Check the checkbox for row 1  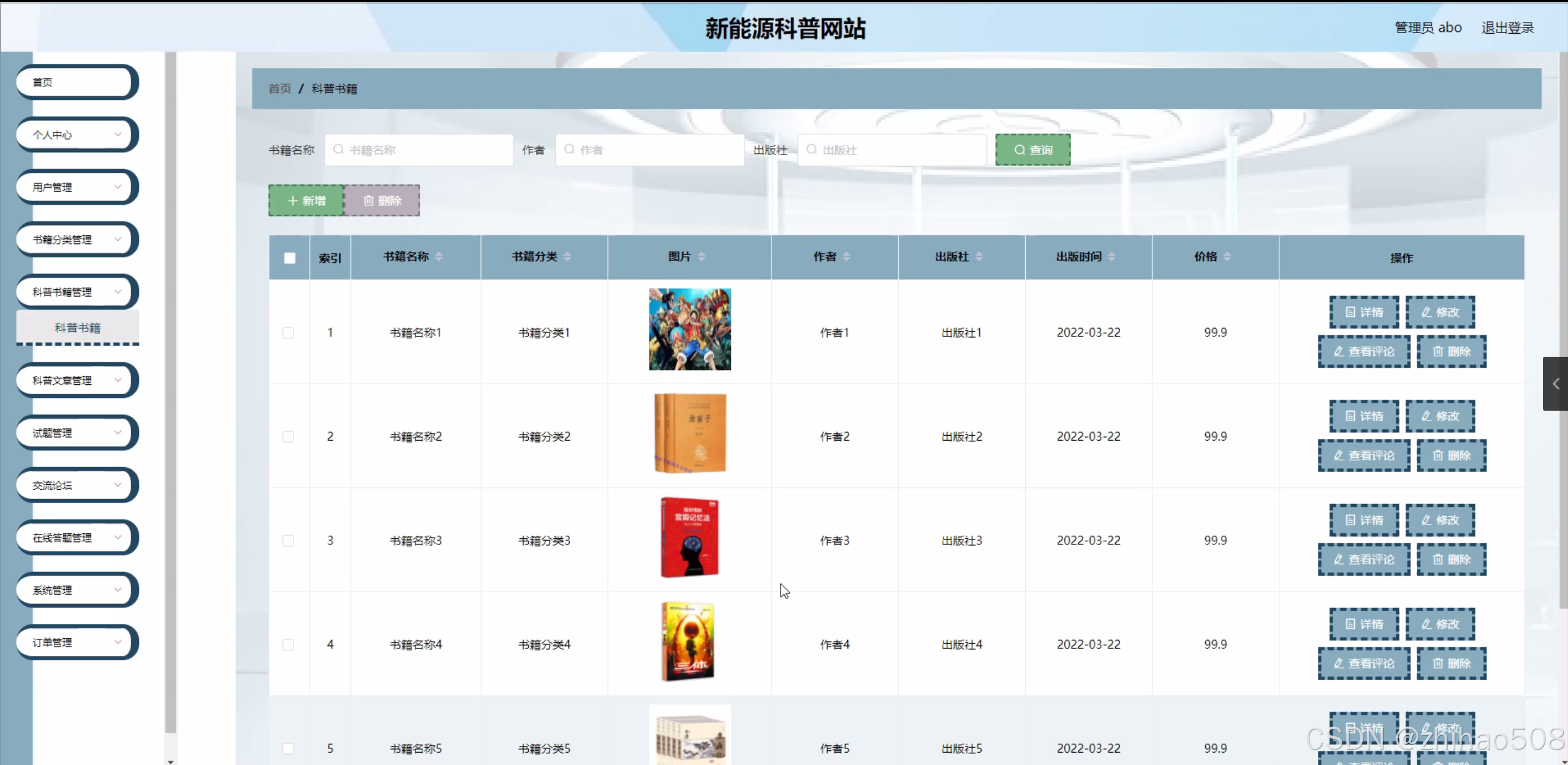tap(288, 332)
